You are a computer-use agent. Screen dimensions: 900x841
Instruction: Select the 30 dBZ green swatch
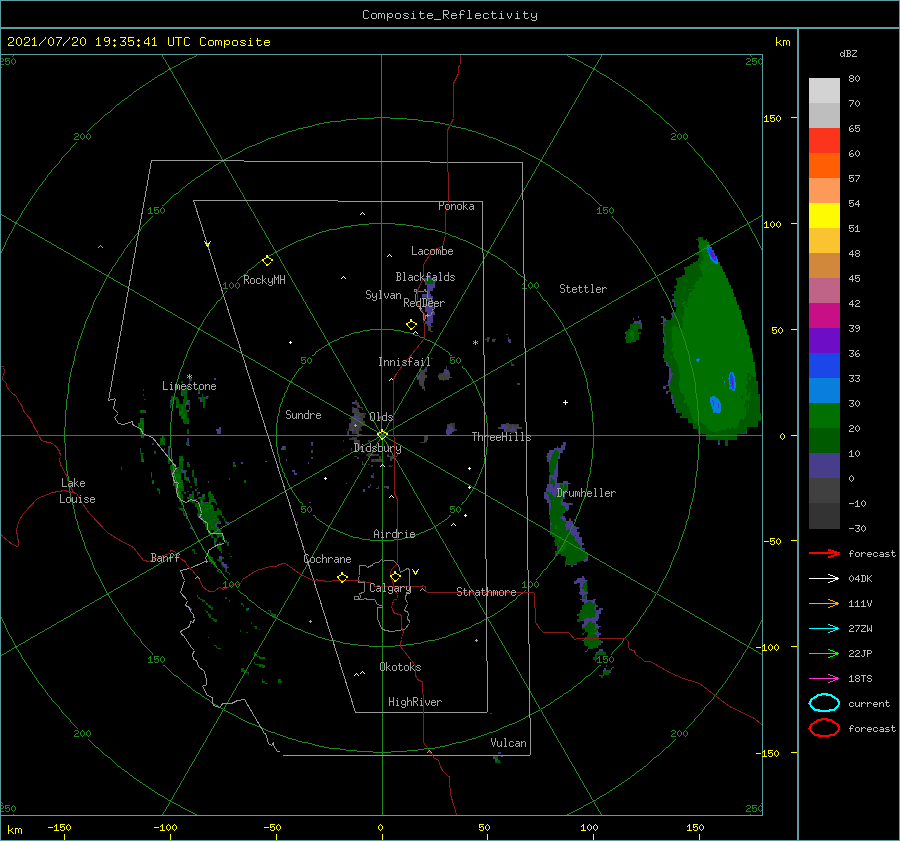824,415
